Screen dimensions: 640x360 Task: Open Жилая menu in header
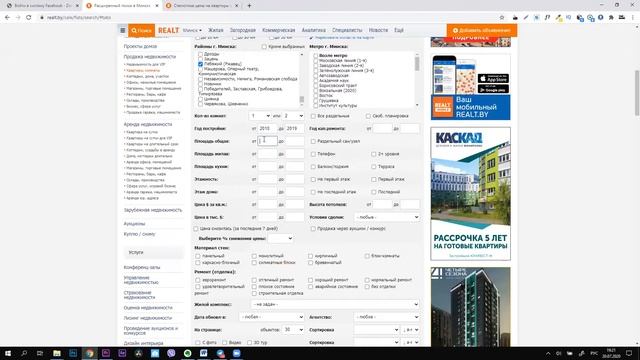[216, 30]
